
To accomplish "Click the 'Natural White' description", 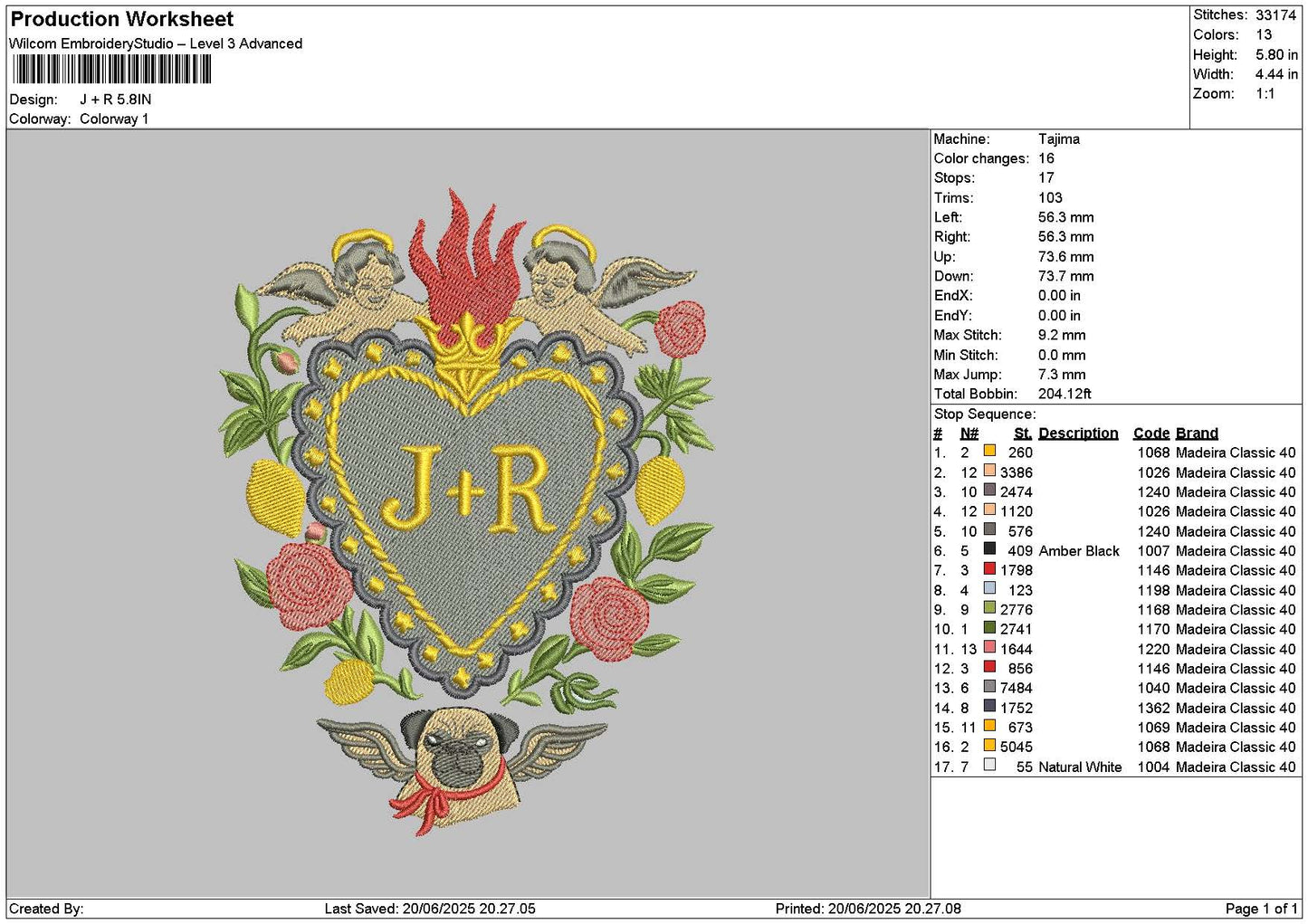I will (1080, 767).
